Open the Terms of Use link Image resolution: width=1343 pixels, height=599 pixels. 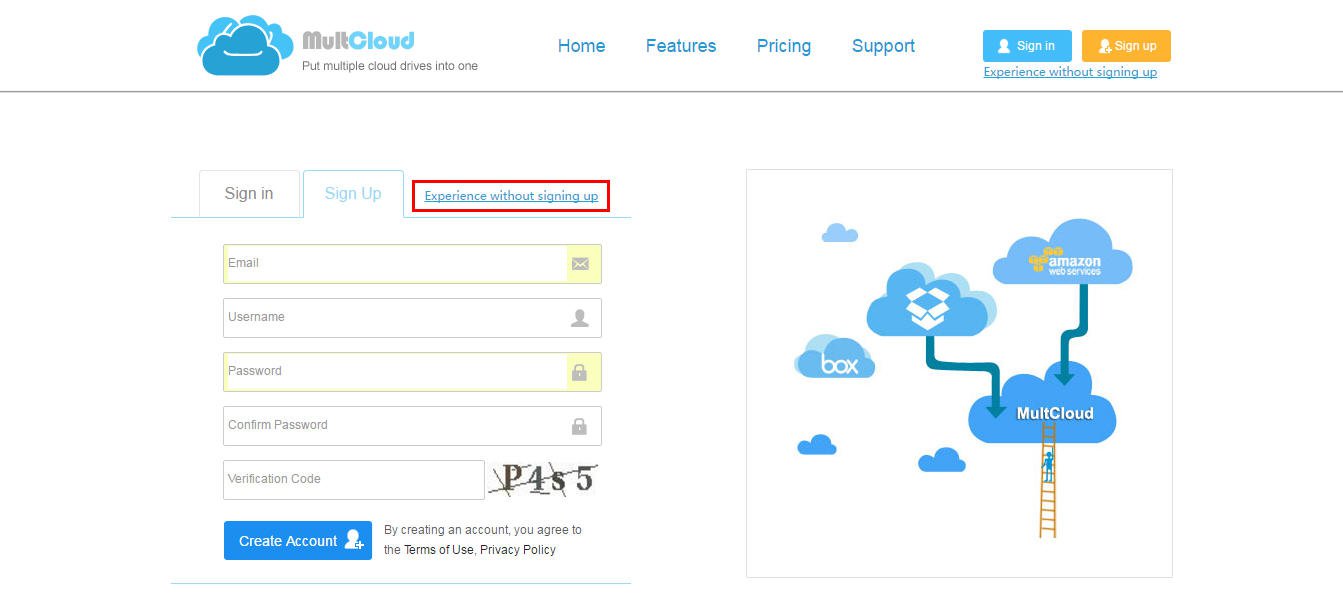(439, 550)
